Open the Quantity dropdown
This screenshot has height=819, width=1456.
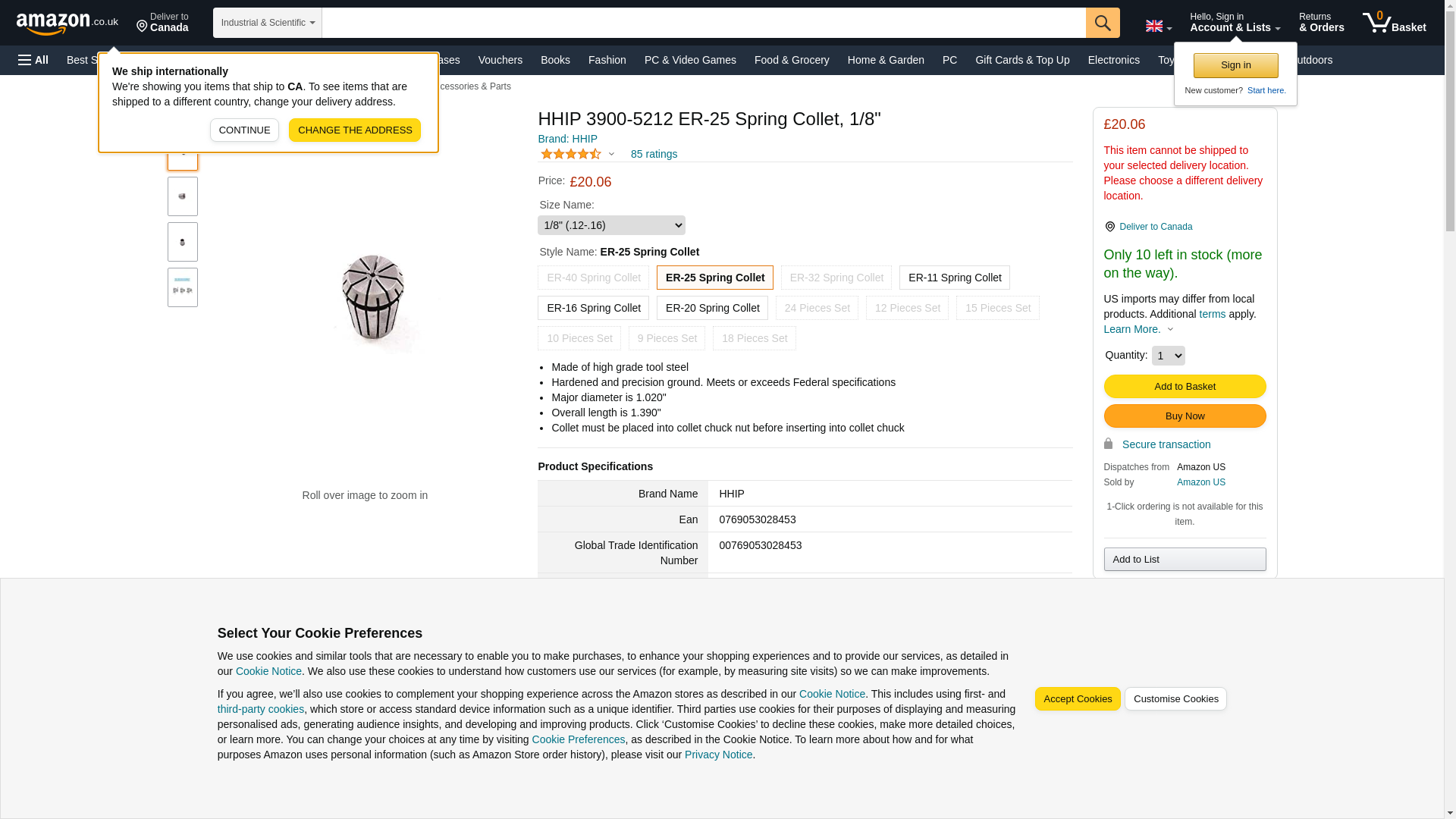(1168, 356)
